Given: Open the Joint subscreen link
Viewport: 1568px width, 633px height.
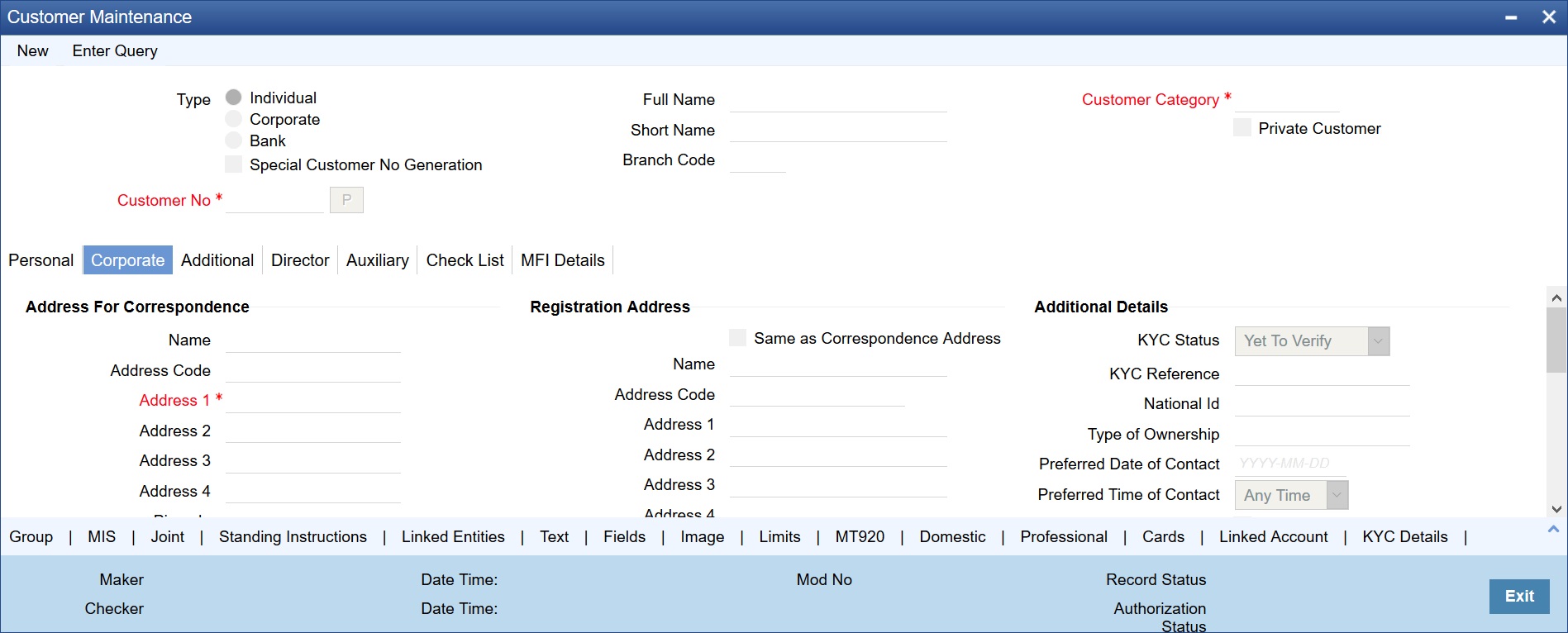Looking at the screenshot, I should [168, 536].
